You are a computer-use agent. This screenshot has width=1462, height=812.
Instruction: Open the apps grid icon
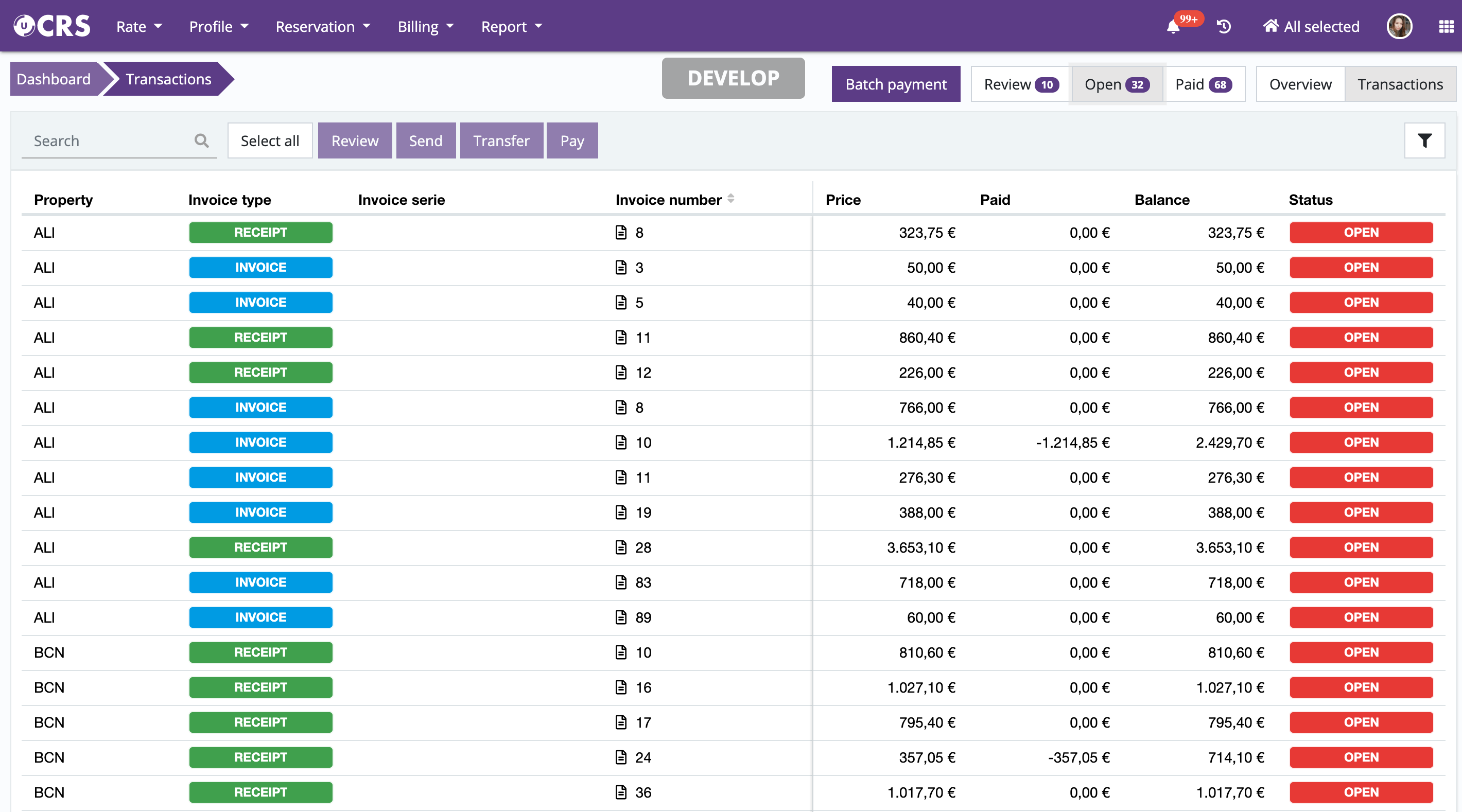[1446, 27]
